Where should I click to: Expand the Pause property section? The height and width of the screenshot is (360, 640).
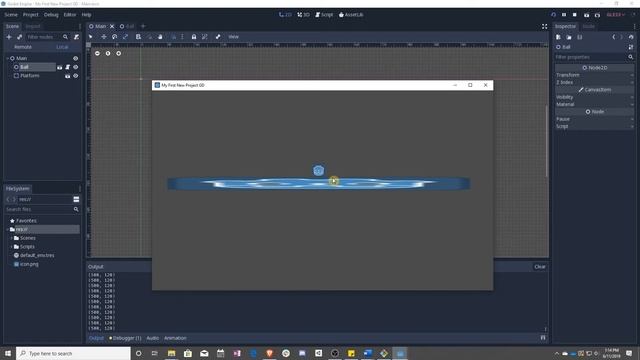(x=595, y=119)
